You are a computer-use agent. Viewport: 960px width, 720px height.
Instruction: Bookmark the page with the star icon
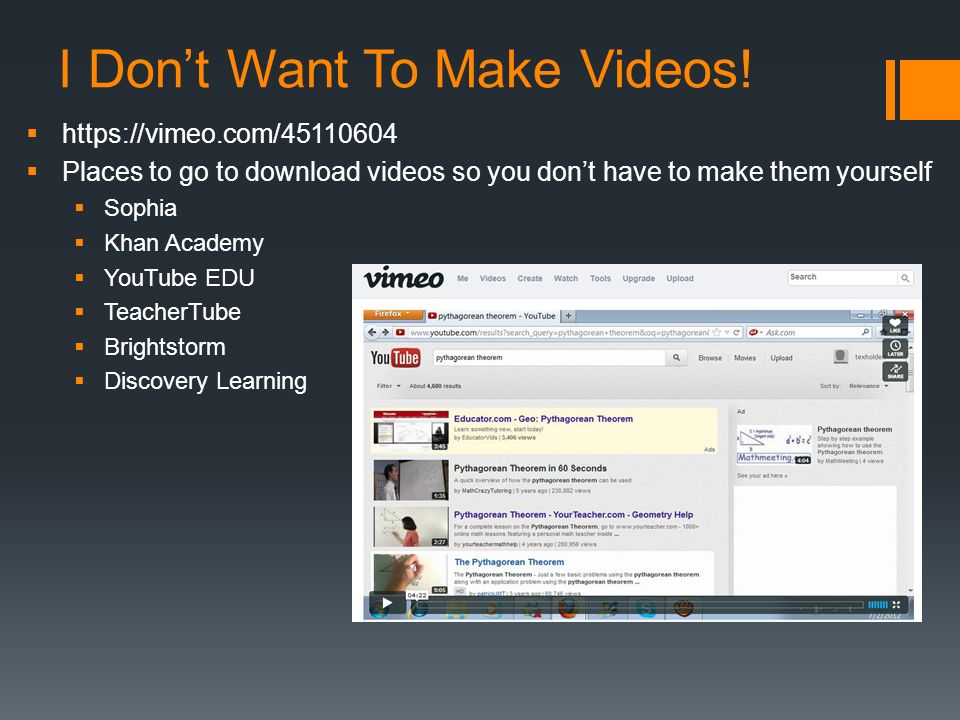pyautogui.click(x=716, y=332)
